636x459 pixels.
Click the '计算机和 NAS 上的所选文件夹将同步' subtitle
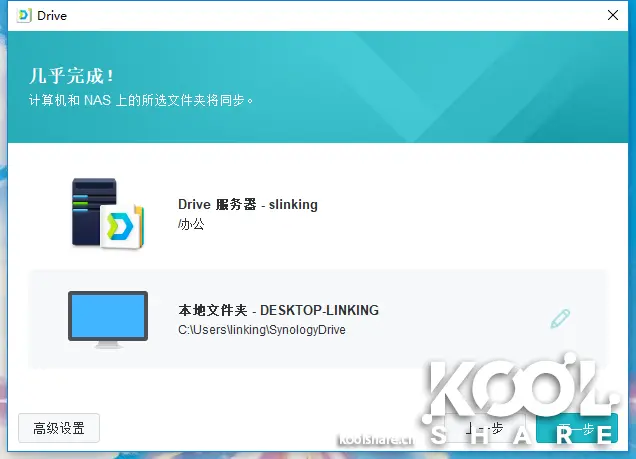click(141, 100)
